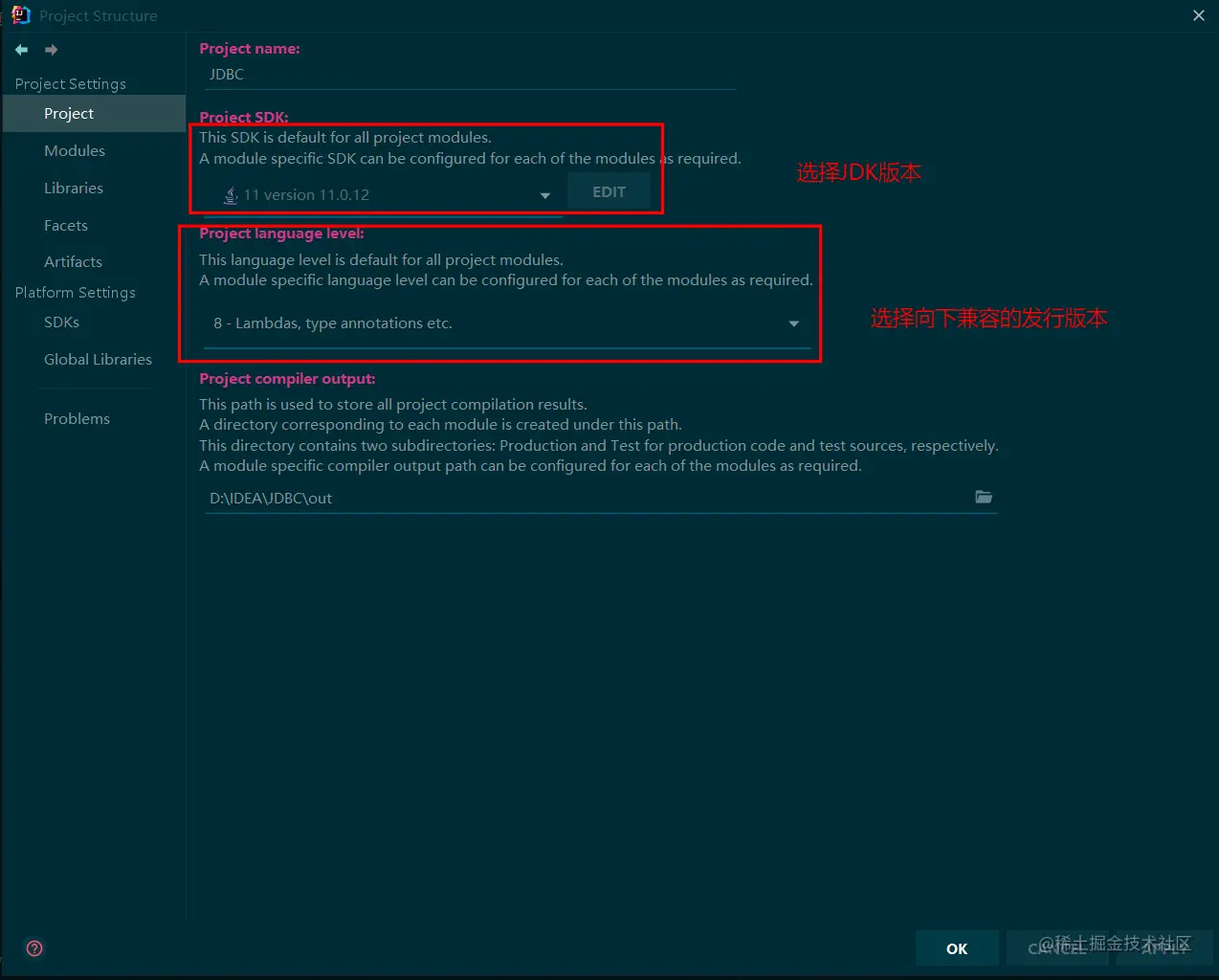Click the EDIT button next to SDK
Image resolution: width=1219 pixels, height=980 pixels.
[609, 192]
